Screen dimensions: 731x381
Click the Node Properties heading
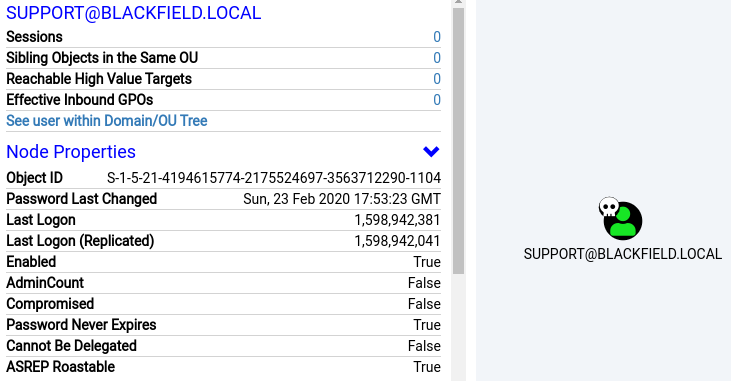click(x=71, y=152)
